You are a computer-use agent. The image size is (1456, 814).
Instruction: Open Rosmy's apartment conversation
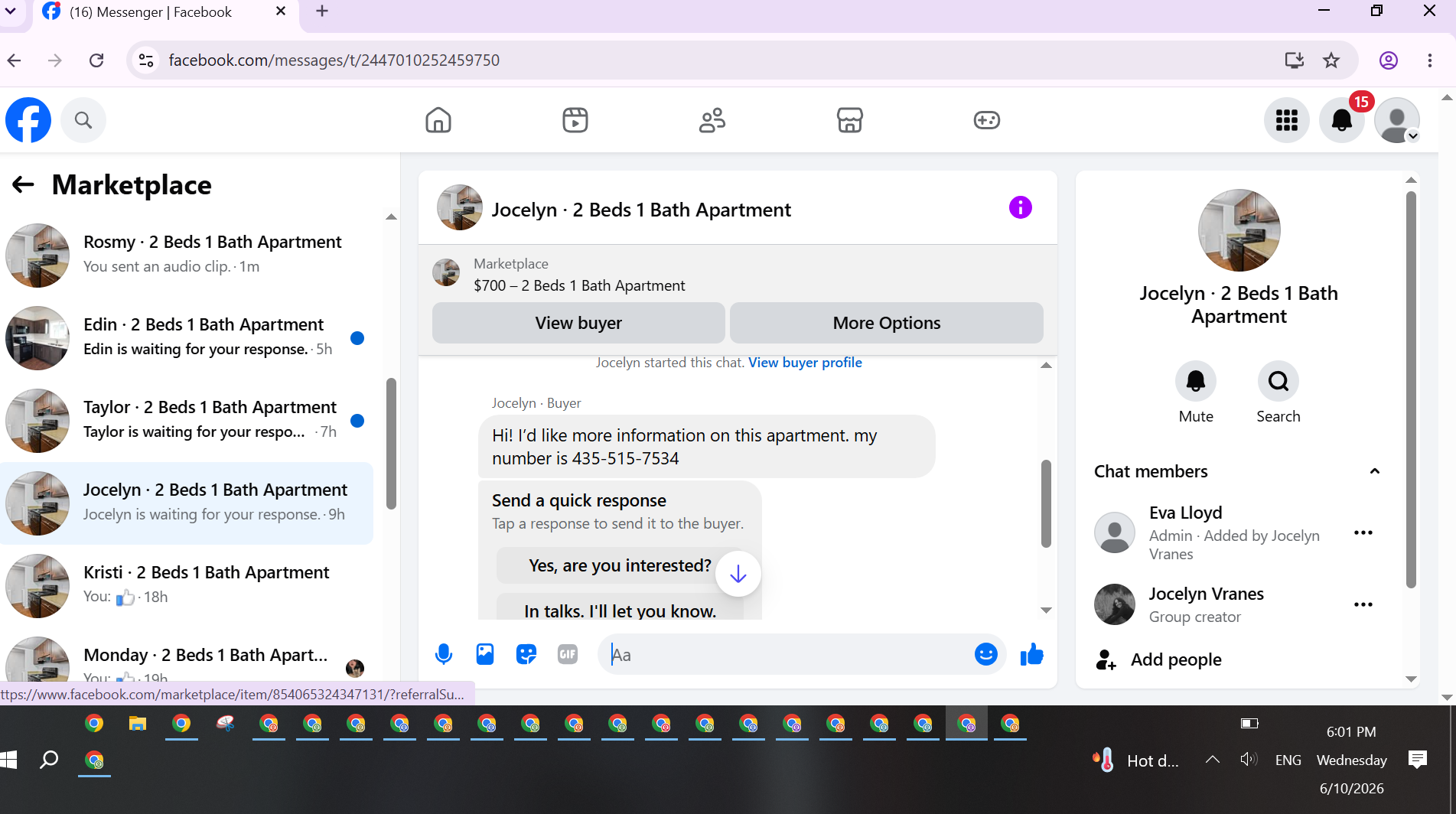coord(187,255)
